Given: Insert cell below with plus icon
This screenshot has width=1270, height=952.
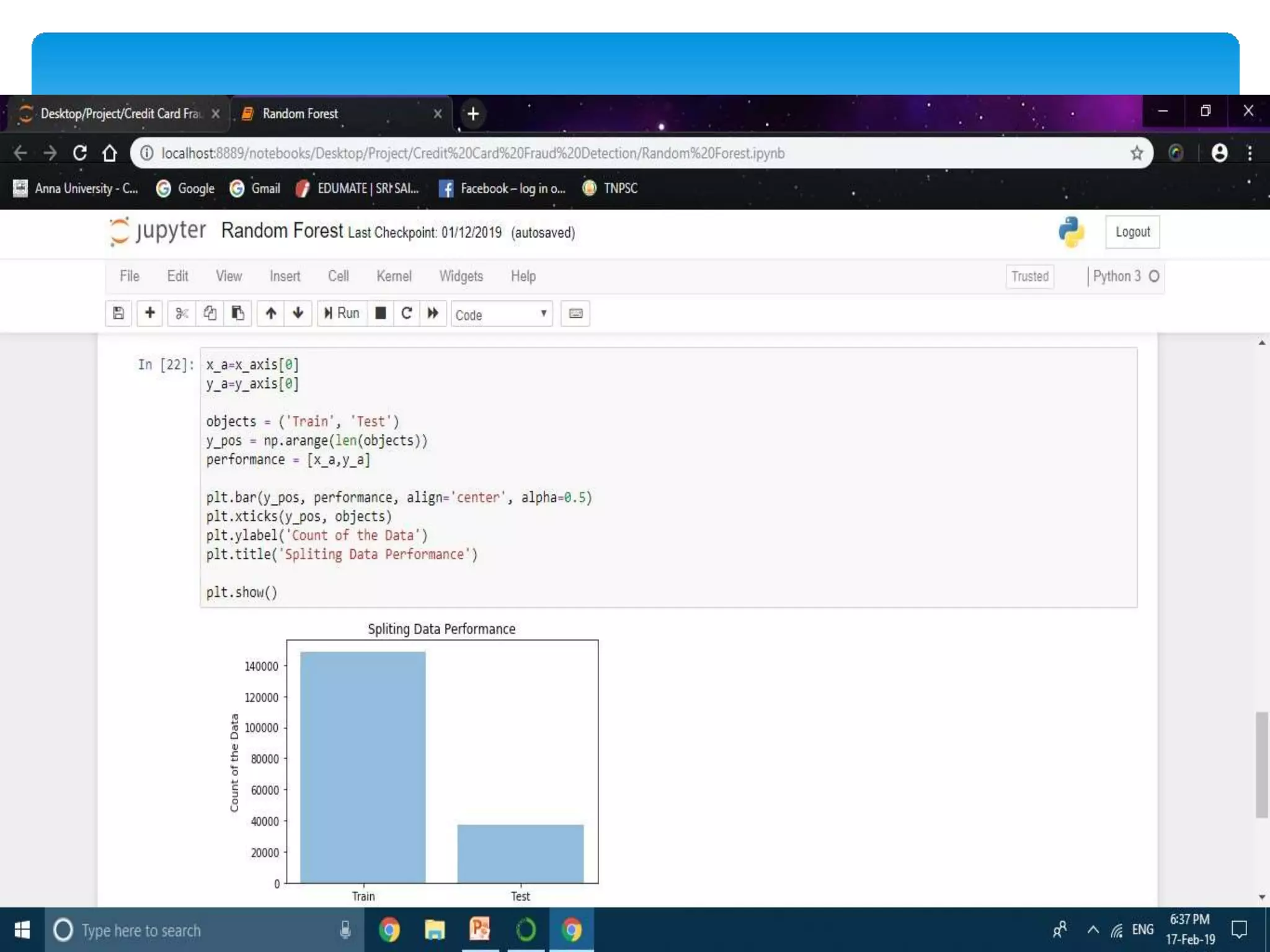Looking at the screenshot, I should tap(149, 314).
